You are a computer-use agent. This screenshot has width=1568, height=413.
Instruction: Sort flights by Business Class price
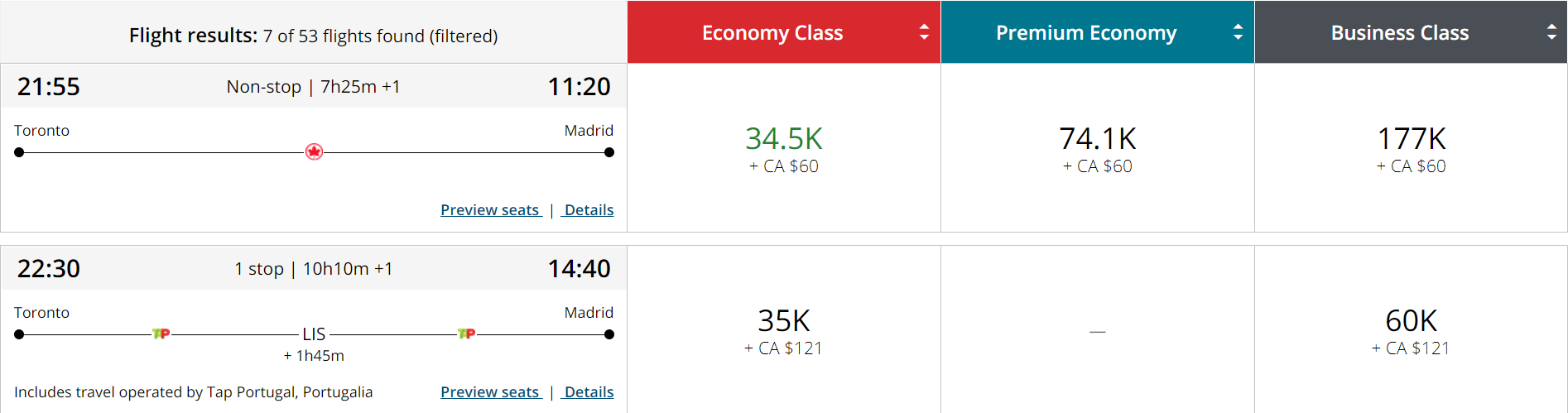coord(1551,32)
